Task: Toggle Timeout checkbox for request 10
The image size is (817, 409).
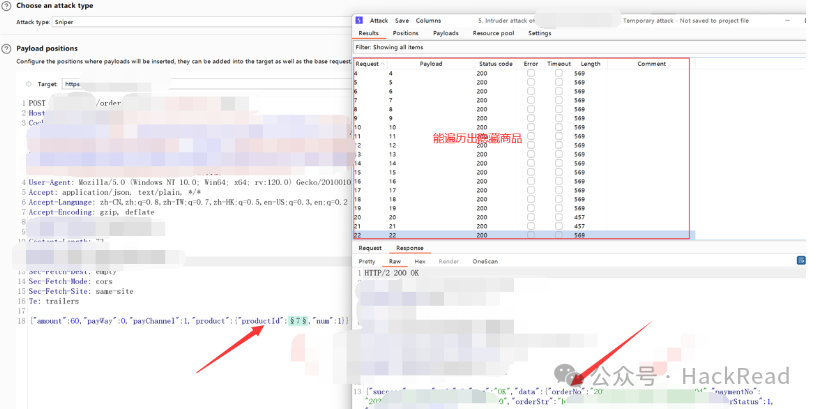Action: [558, 128]
